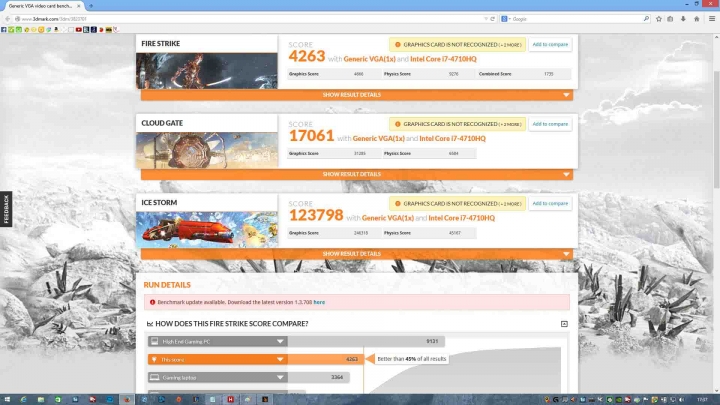Add Cloud Gate result to compare
The width and height of the screenshot is (720, 405).
point(550,124)
